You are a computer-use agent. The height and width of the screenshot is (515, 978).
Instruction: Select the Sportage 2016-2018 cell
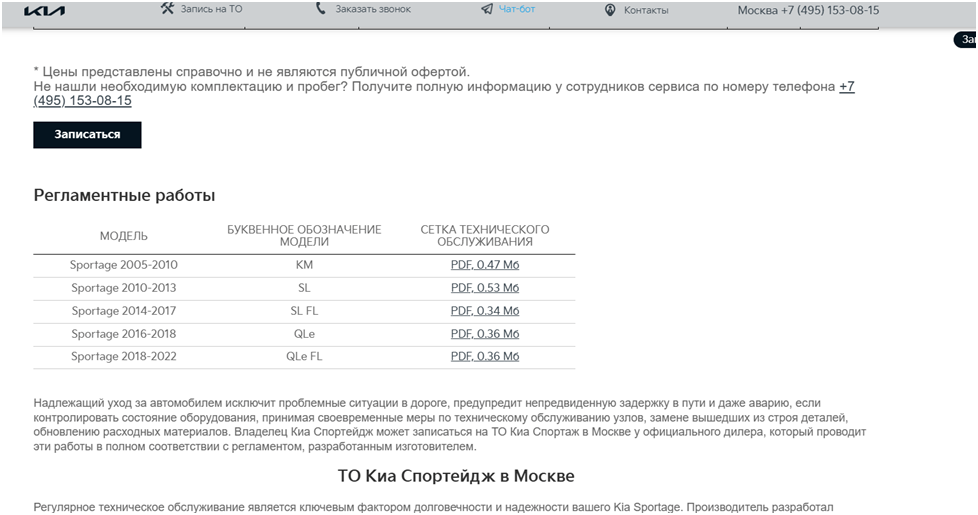(x=123, y=334)
